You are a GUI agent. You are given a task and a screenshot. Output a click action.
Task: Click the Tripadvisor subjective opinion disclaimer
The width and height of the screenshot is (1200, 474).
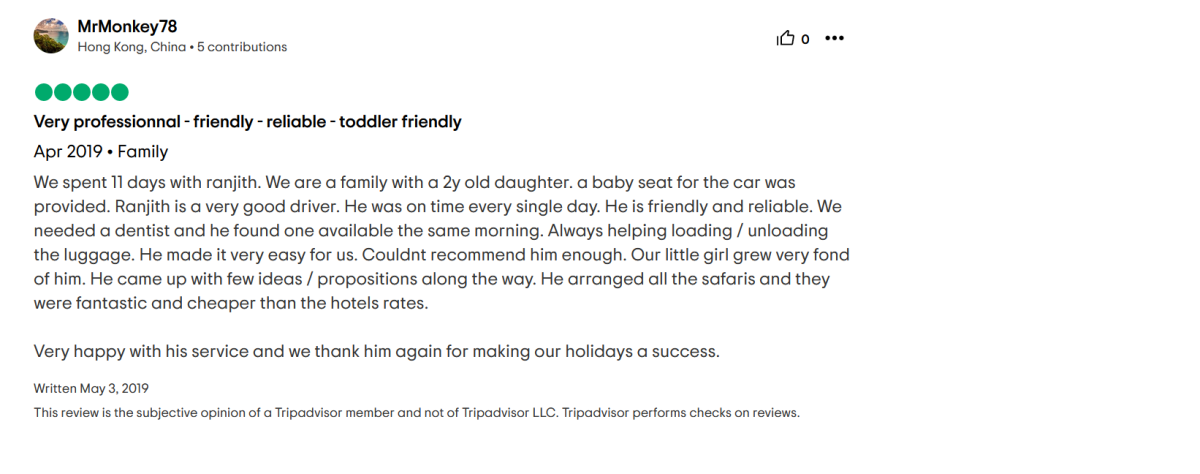pyautogui.click(x=416, y=412)
